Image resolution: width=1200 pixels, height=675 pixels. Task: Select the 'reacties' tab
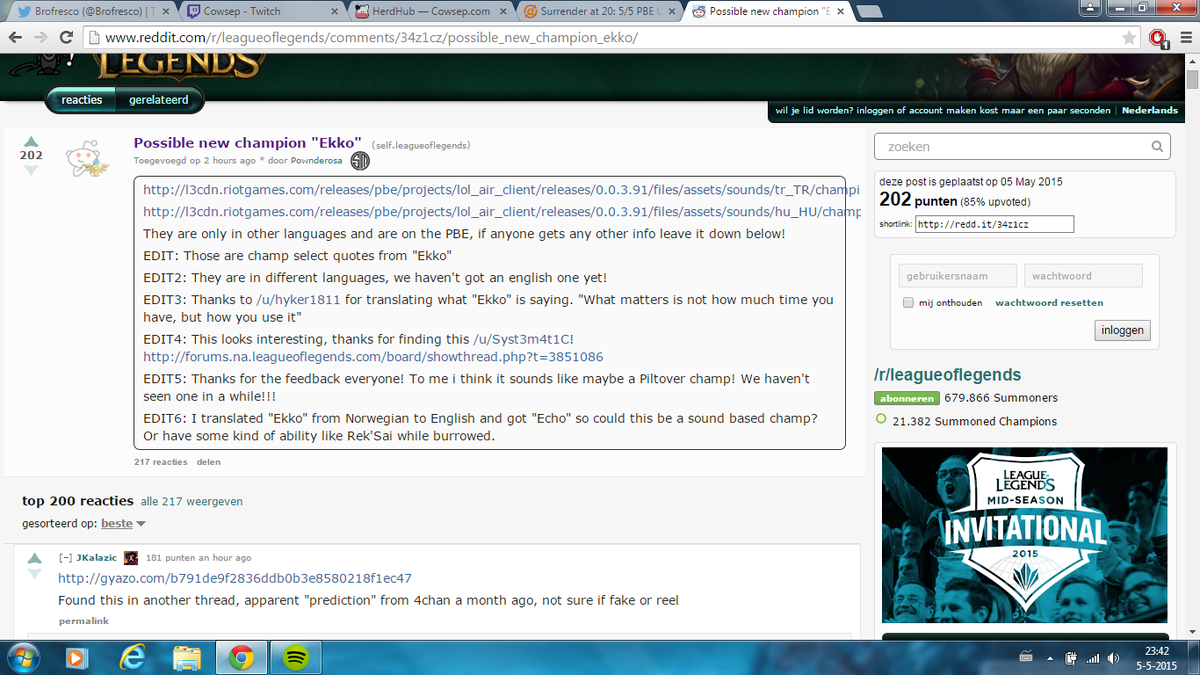click(81, 100)
